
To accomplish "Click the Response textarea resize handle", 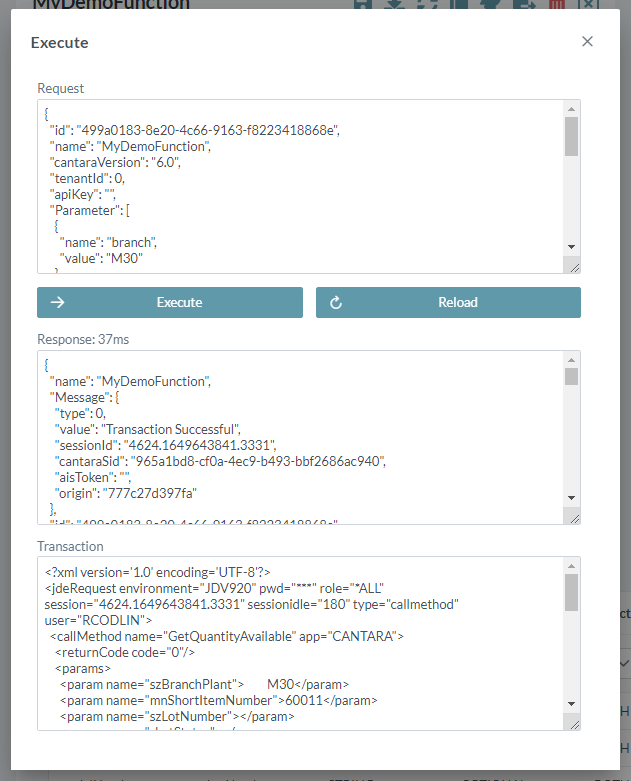I will (x=572, y=517).
